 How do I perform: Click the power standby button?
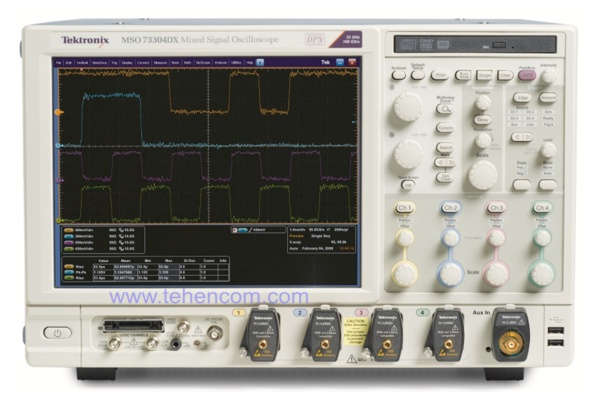[x=57, y=333]
